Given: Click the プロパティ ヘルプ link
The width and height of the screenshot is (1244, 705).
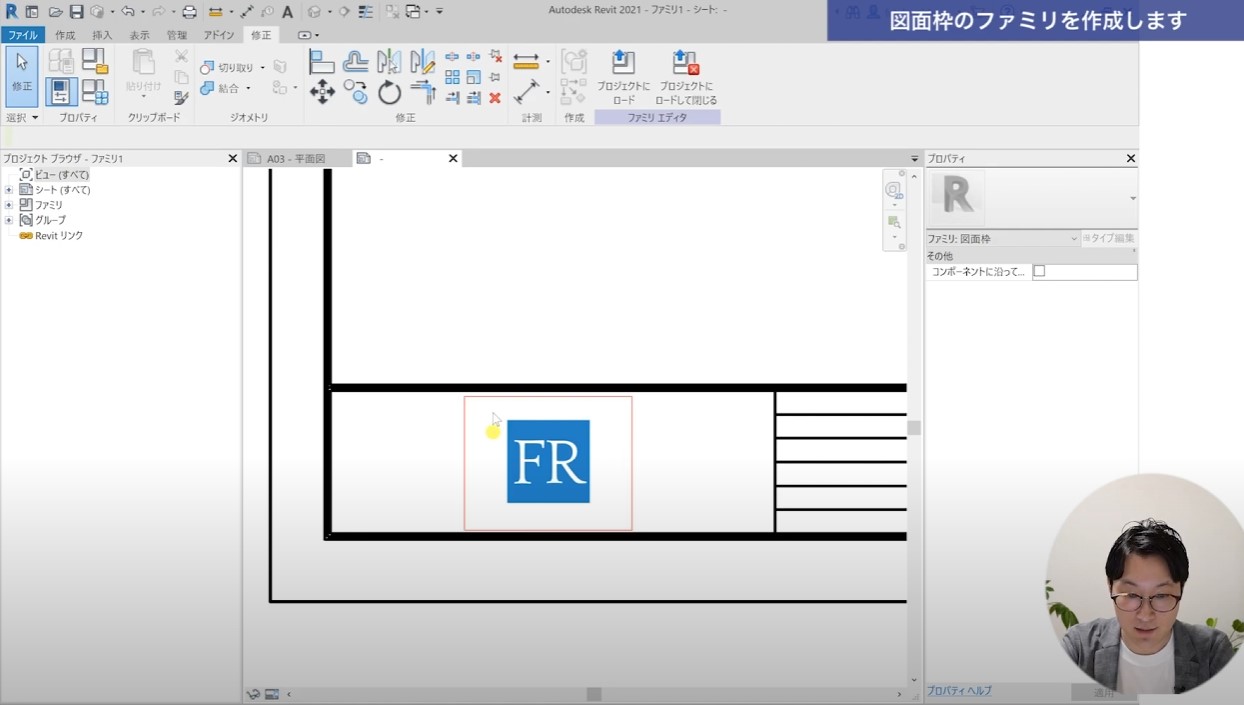Looking at the screenshot, I should 959,691.
